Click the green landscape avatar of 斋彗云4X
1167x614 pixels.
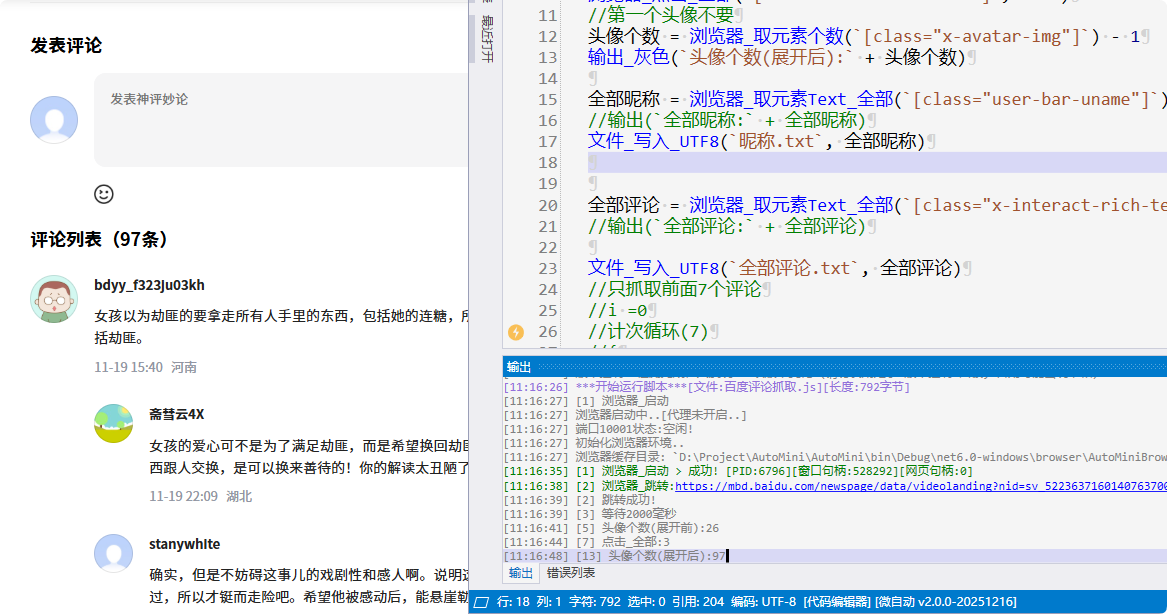point(113,423)
